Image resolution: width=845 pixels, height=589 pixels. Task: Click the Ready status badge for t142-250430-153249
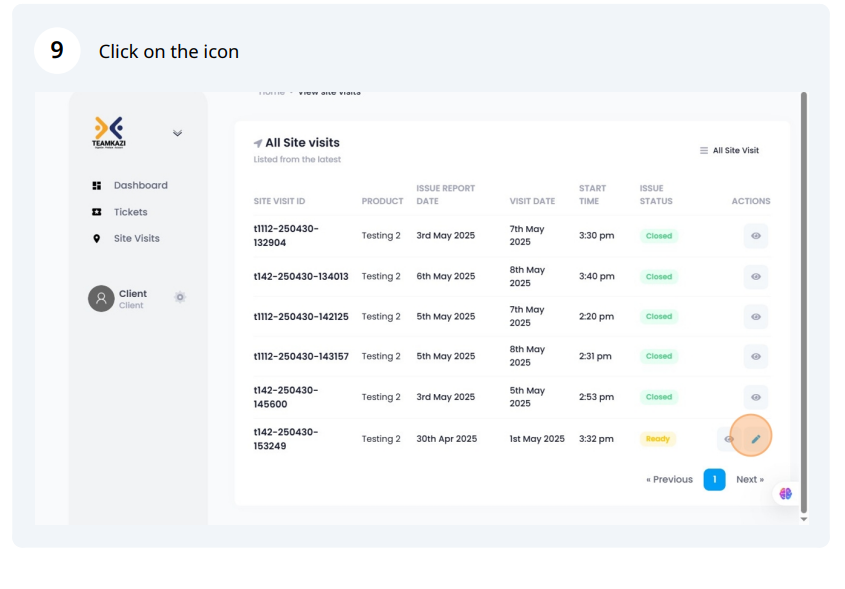point(658,439)
